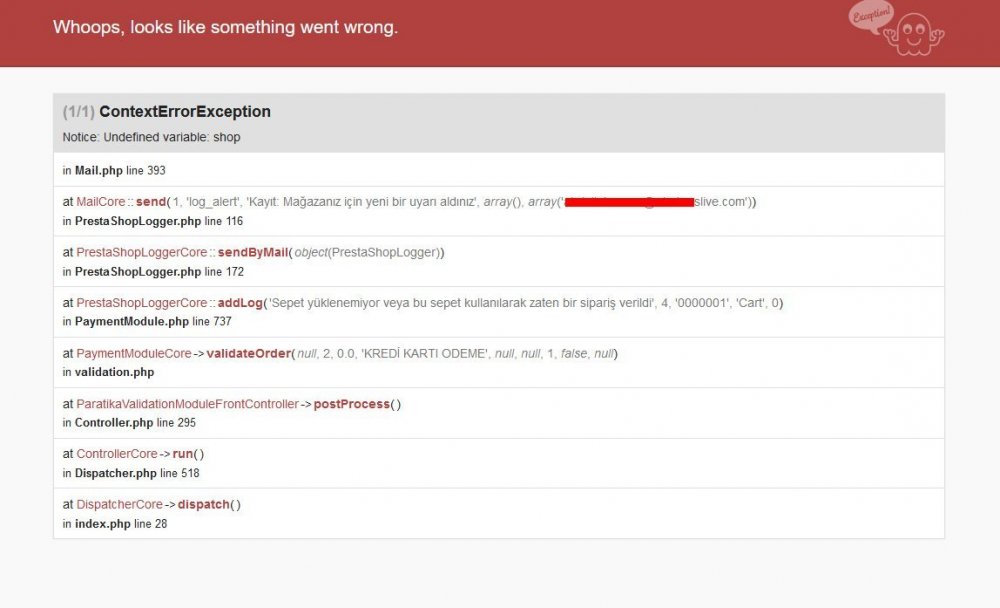
Task: Click Dispatcher.php line 518
Action: click(x=128, y=473)
